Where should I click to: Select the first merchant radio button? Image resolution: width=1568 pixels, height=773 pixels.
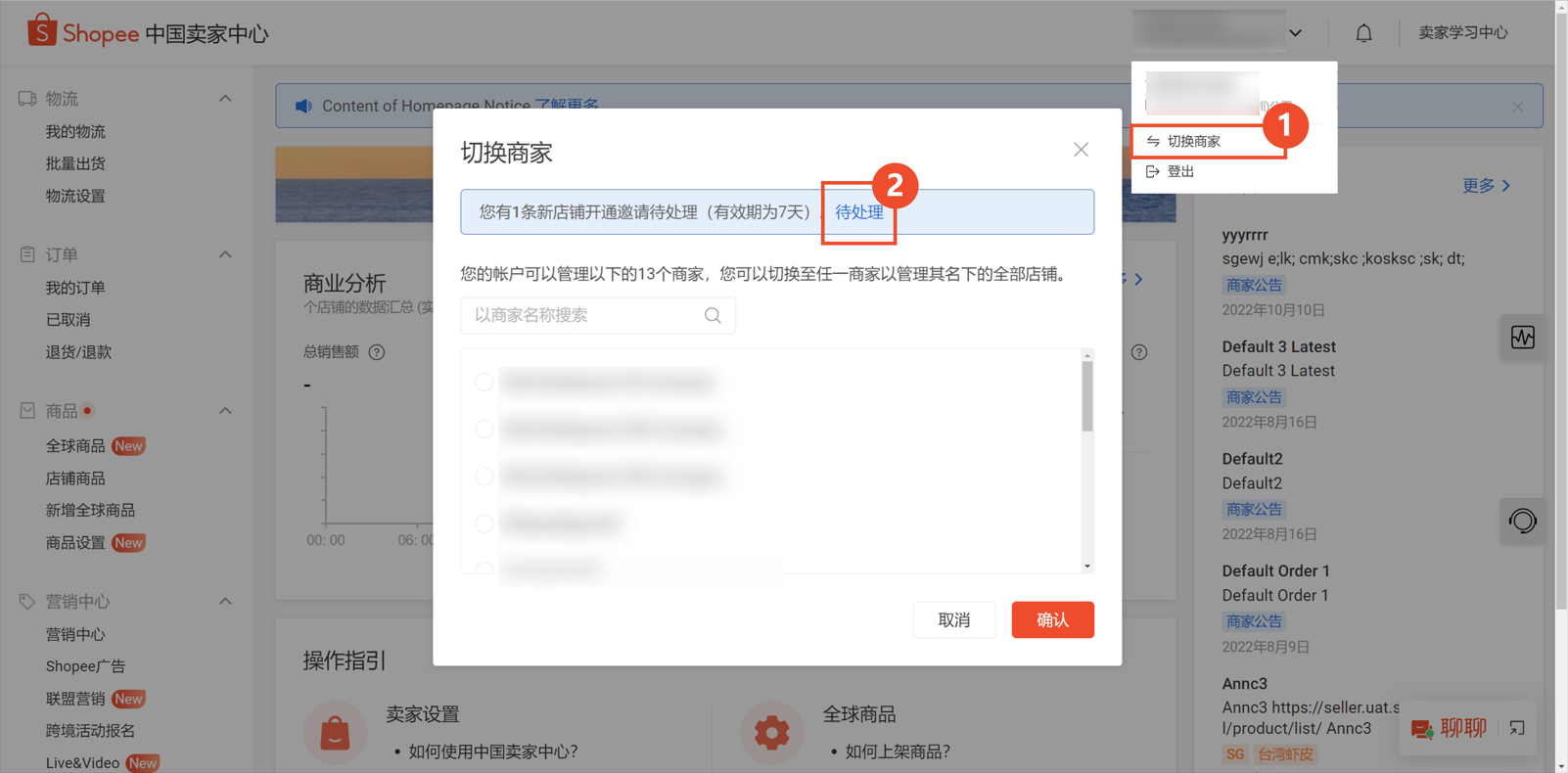(484, 382)
